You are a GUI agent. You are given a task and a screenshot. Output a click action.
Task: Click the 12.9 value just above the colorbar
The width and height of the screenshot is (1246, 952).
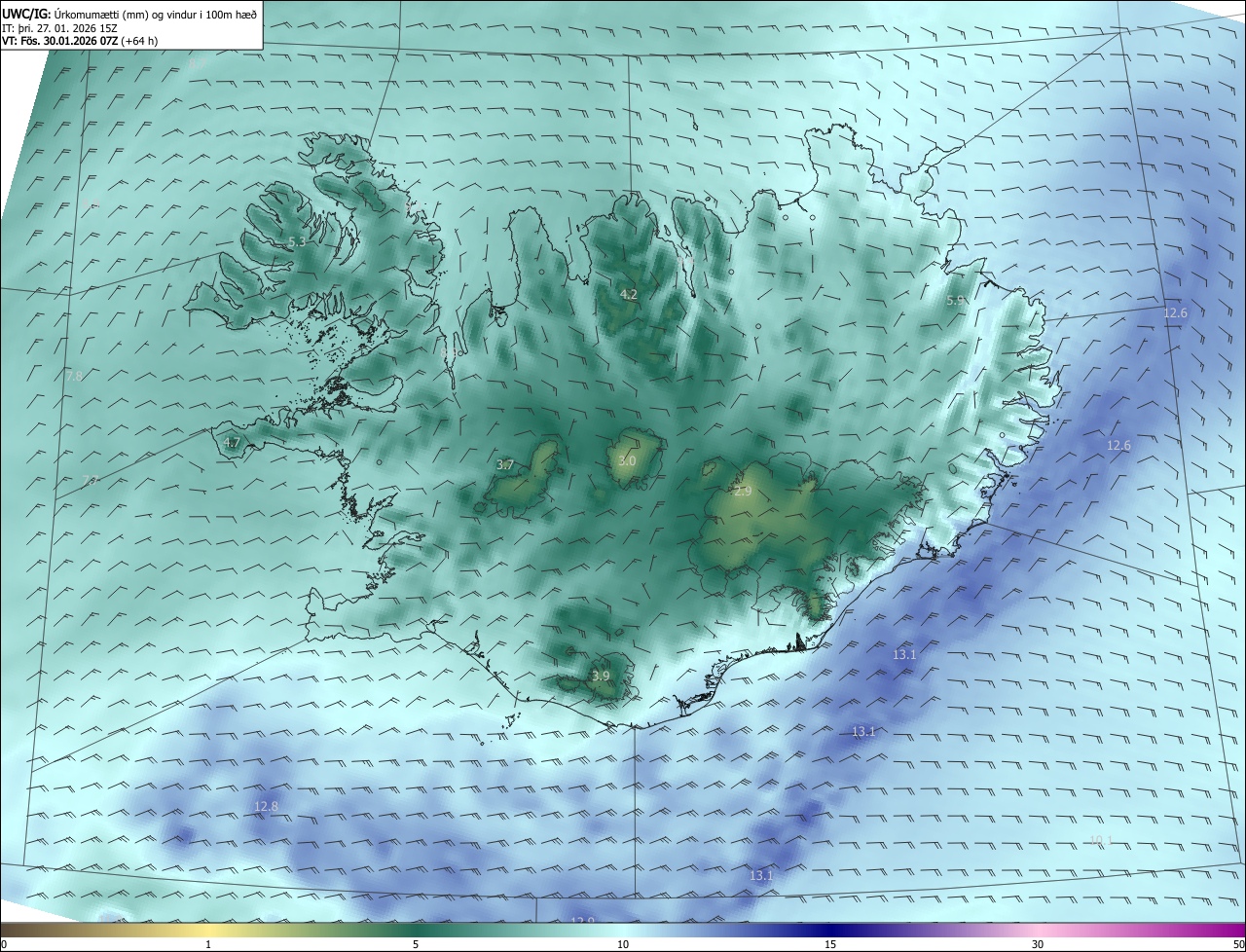582,921
